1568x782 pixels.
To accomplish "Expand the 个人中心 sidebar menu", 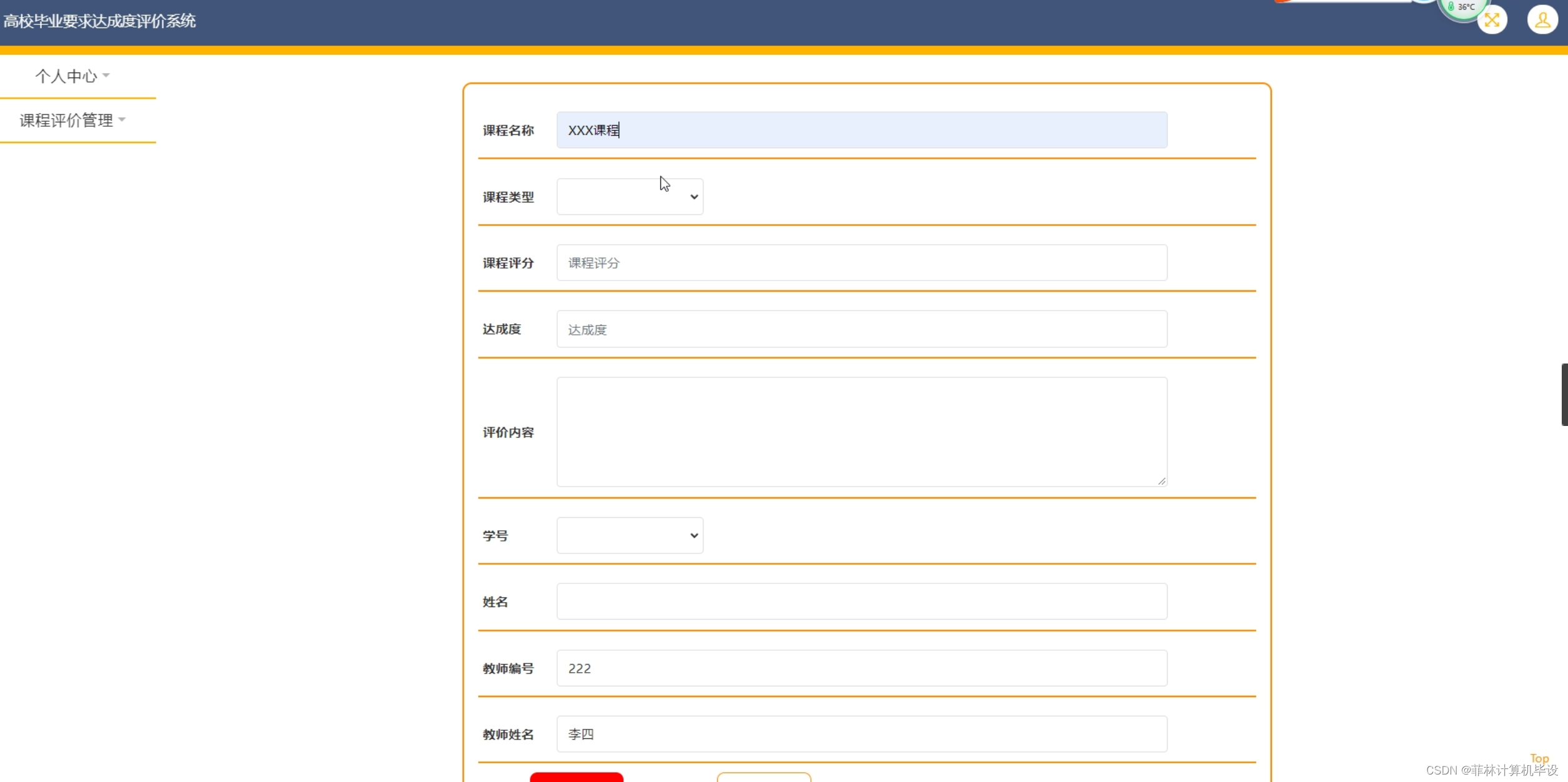I will coord(66,76).
